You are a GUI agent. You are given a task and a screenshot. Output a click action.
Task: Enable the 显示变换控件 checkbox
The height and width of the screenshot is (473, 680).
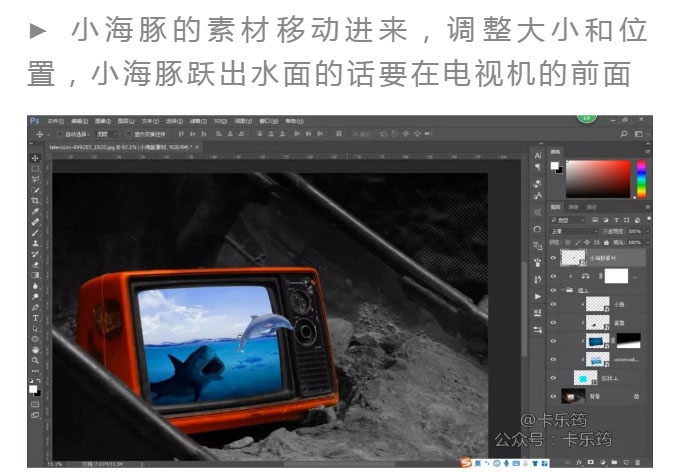pos(129,134)
